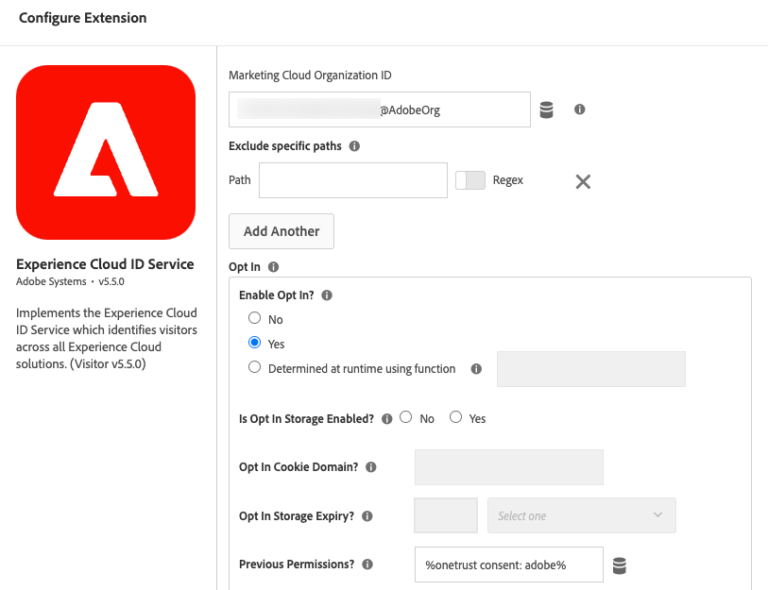Select Yes for Opt In Storage Enabled
This screenshot has height=590, width=768.
coord(456,417)
